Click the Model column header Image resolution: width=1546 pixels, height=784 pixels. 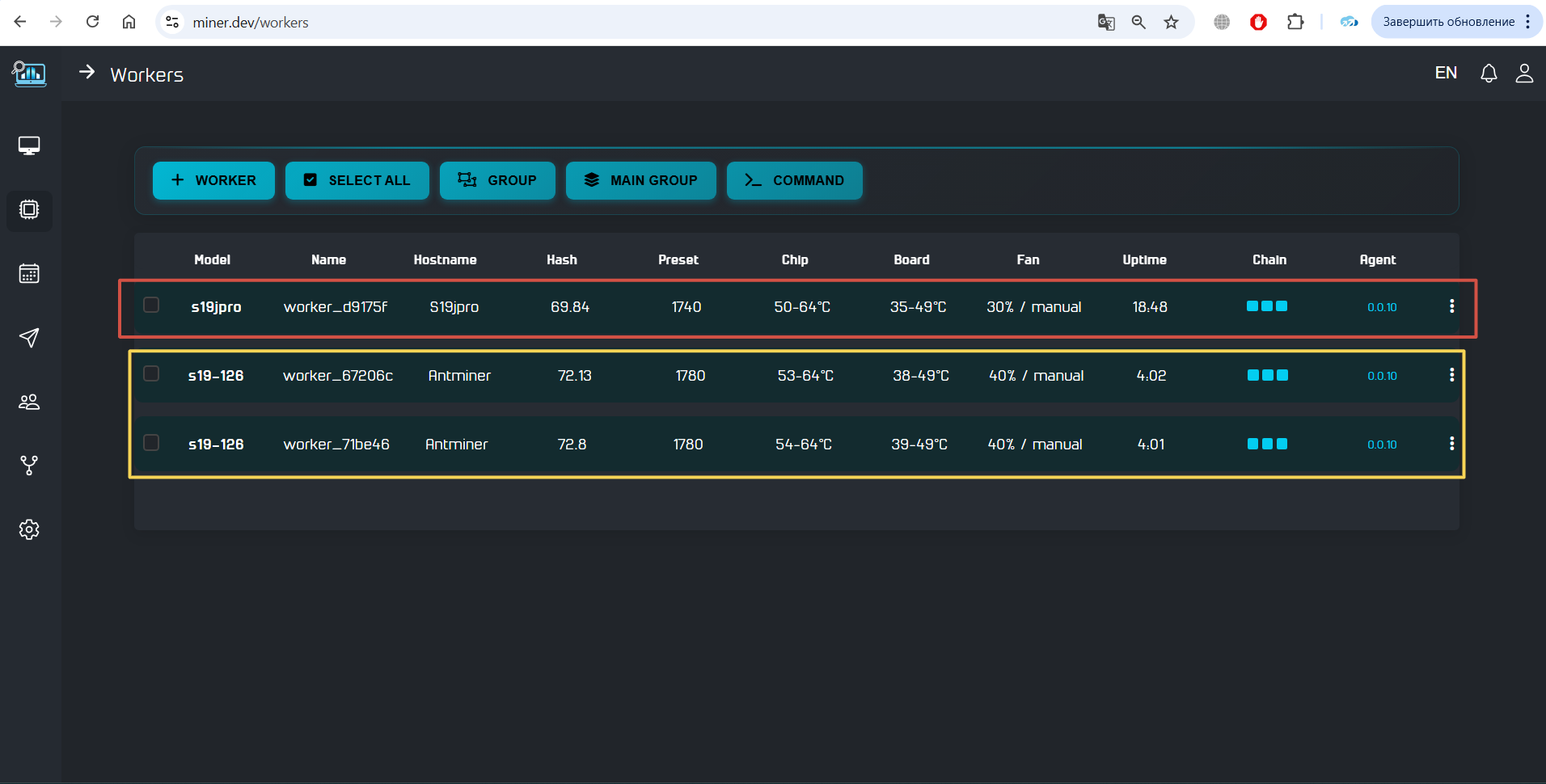pyautogui.click(x=212, y=259)
